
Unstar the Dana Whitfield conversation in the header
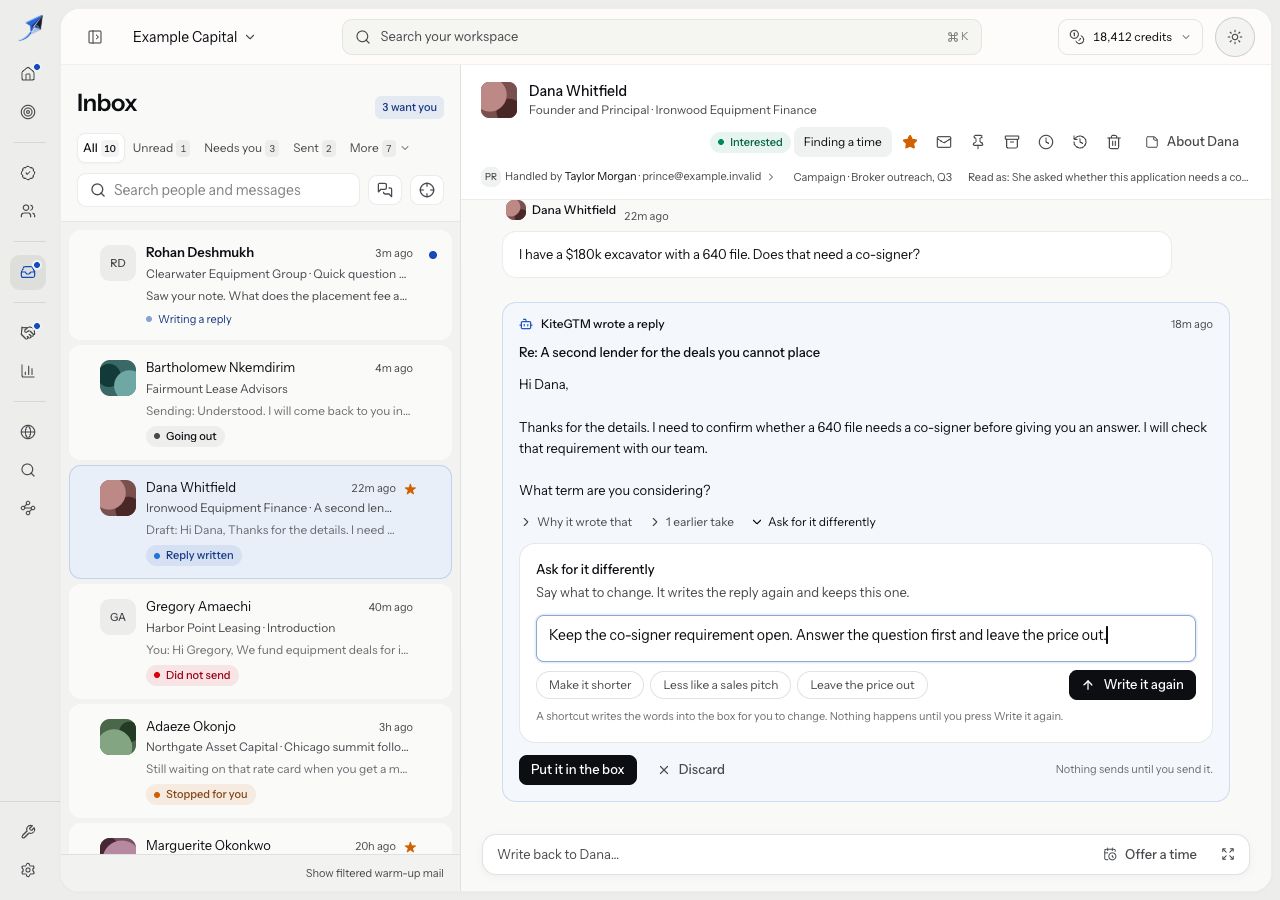(x=910, y=142)
